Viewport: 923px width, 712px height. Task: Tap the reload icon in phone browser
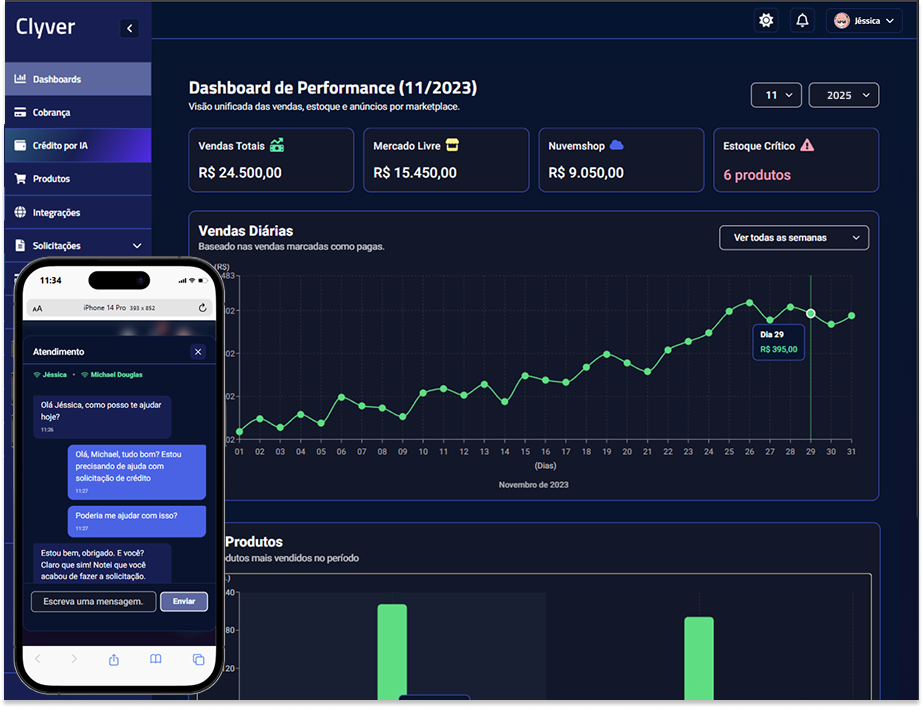click(x=203, y=308)
